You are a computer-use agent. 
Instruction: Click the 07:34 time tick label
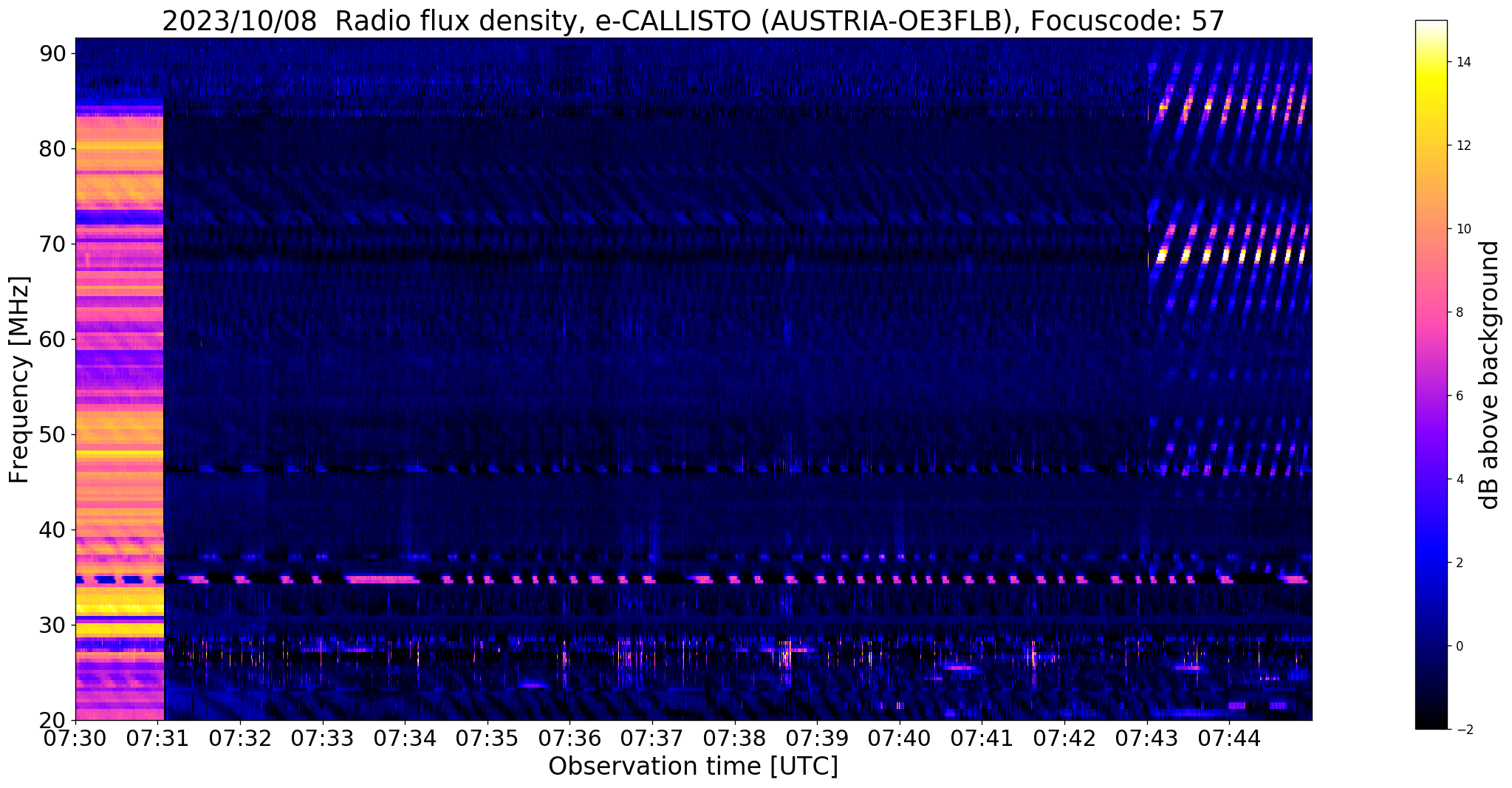(405, 738)
